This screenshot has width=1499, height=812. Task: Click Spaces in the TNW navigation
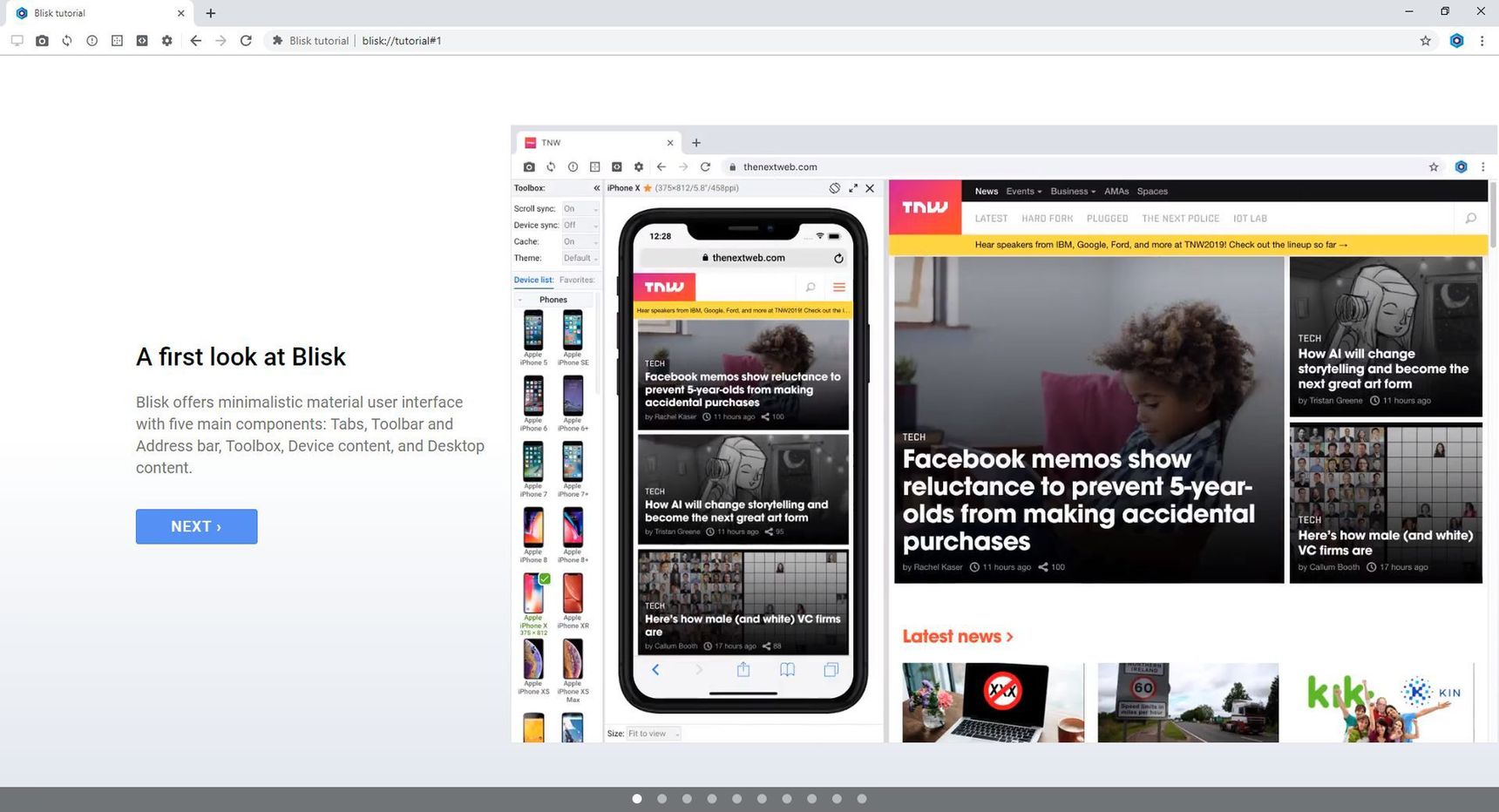[x=1152, y=192]
